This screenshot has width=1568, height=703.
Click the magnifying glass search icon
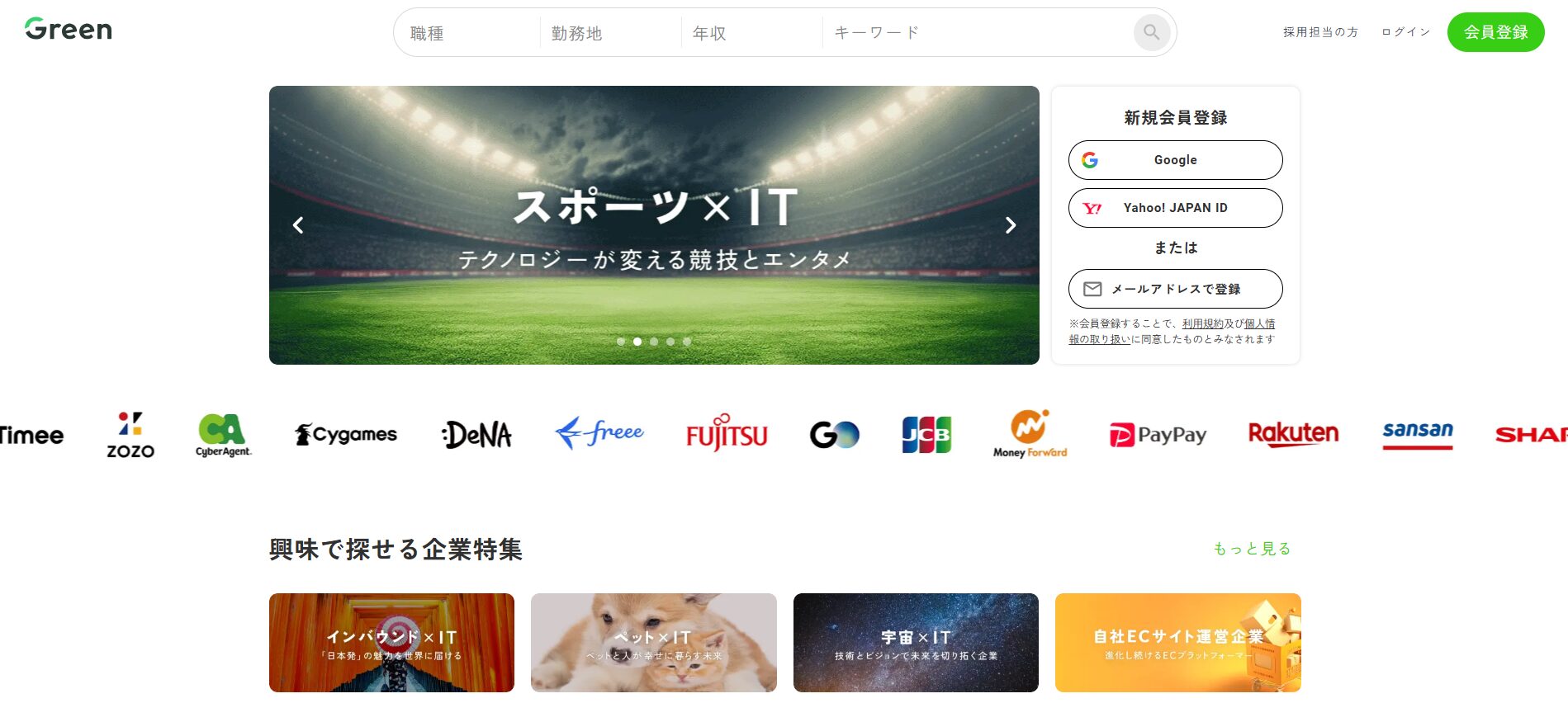(1151, 33)
